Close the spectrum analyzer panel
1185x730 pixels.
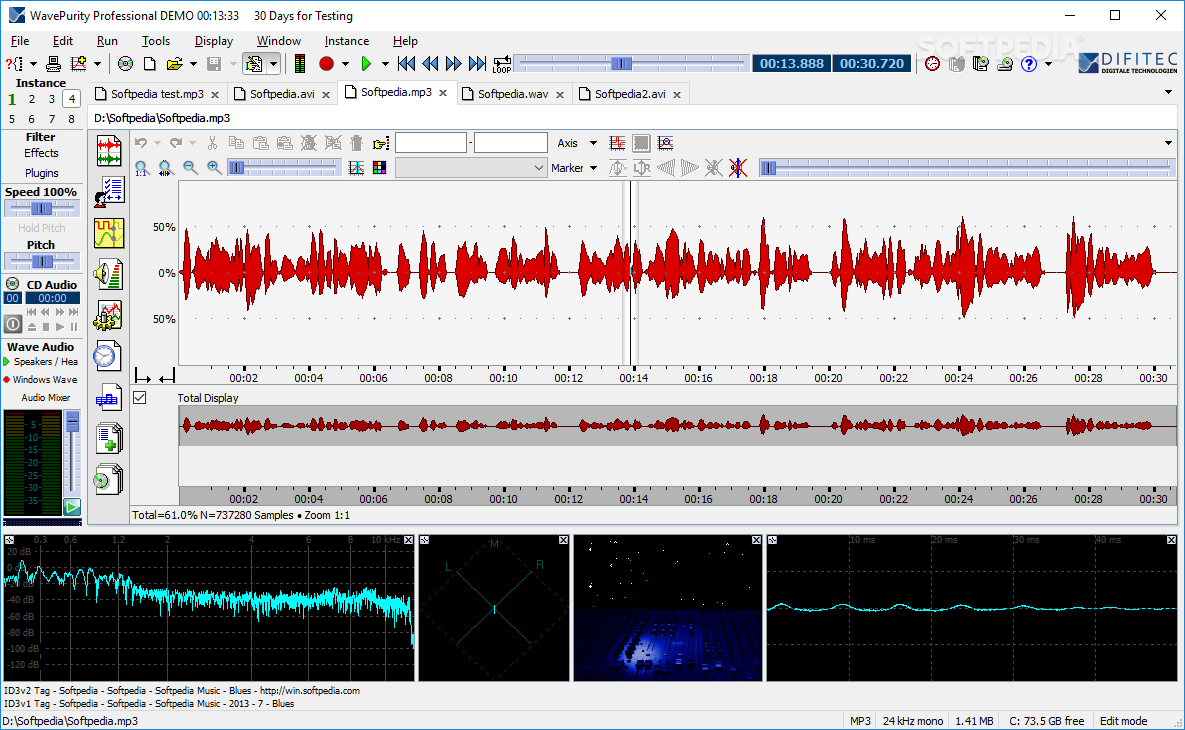point(409,540)
